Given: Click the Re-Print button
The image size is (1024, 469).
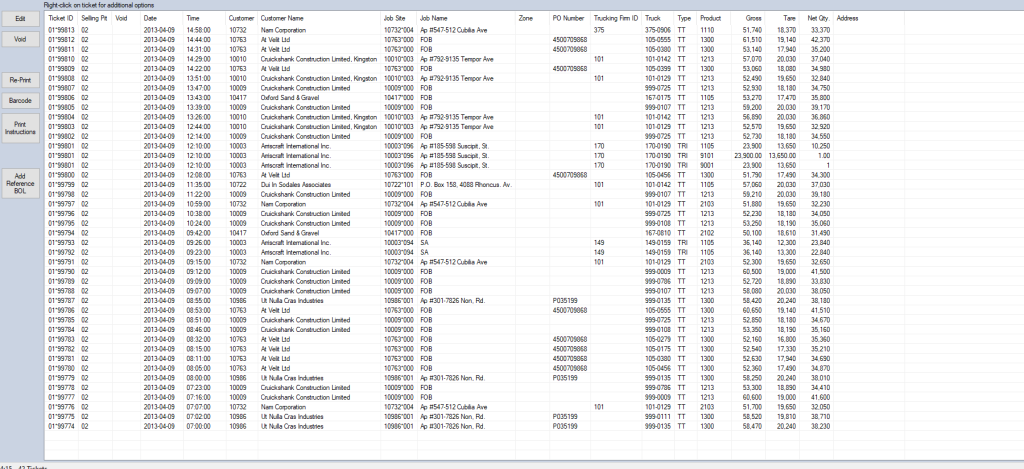Looking at the screenshot, I should point(20,79).
